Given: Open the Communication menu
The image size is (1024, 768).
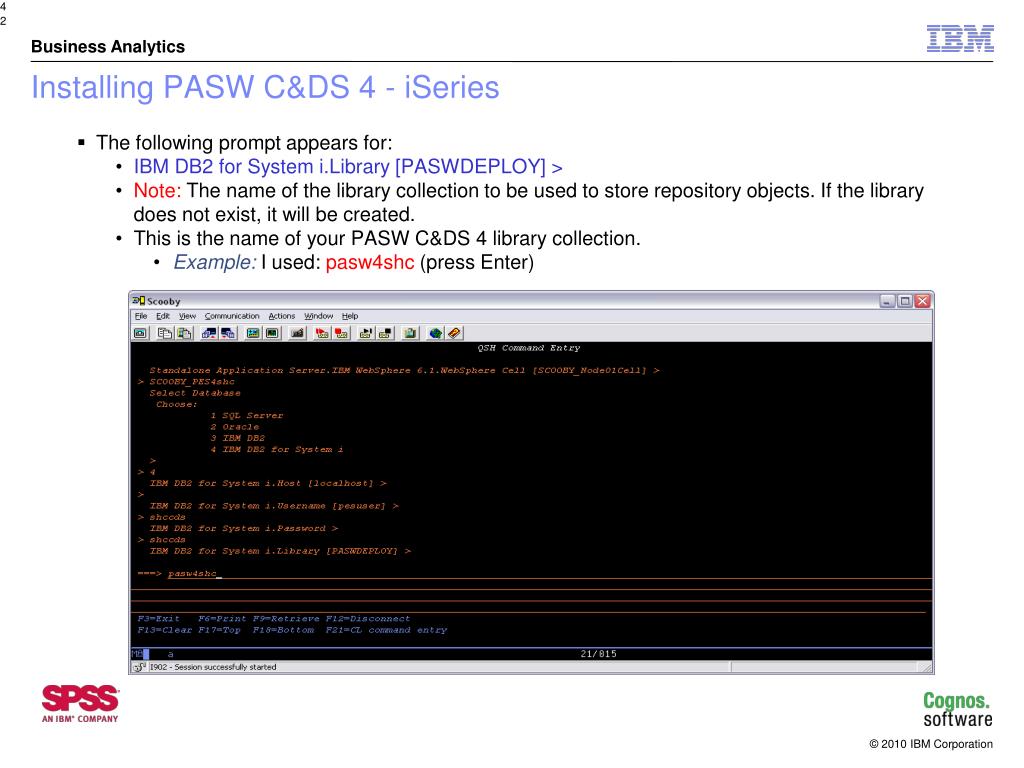Looking at the screenshot, I should click(232, 316).
